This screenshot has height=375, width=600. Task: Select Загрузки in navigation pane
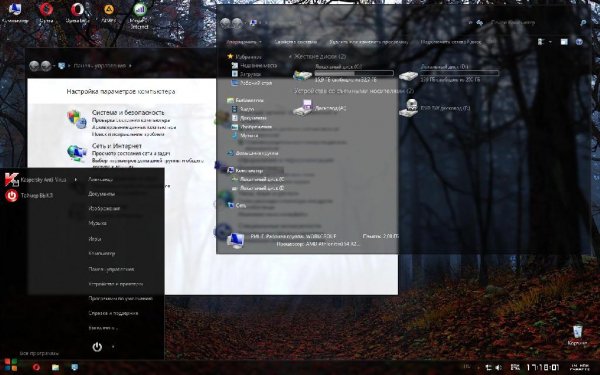point(246,74)
